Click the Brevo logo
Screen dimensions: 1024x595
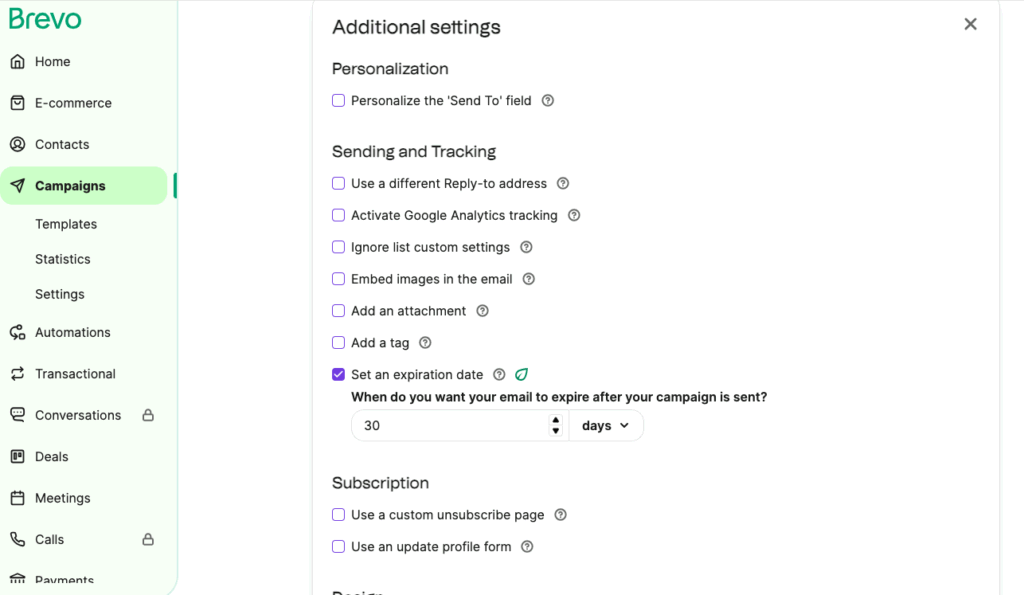(45, 19)
